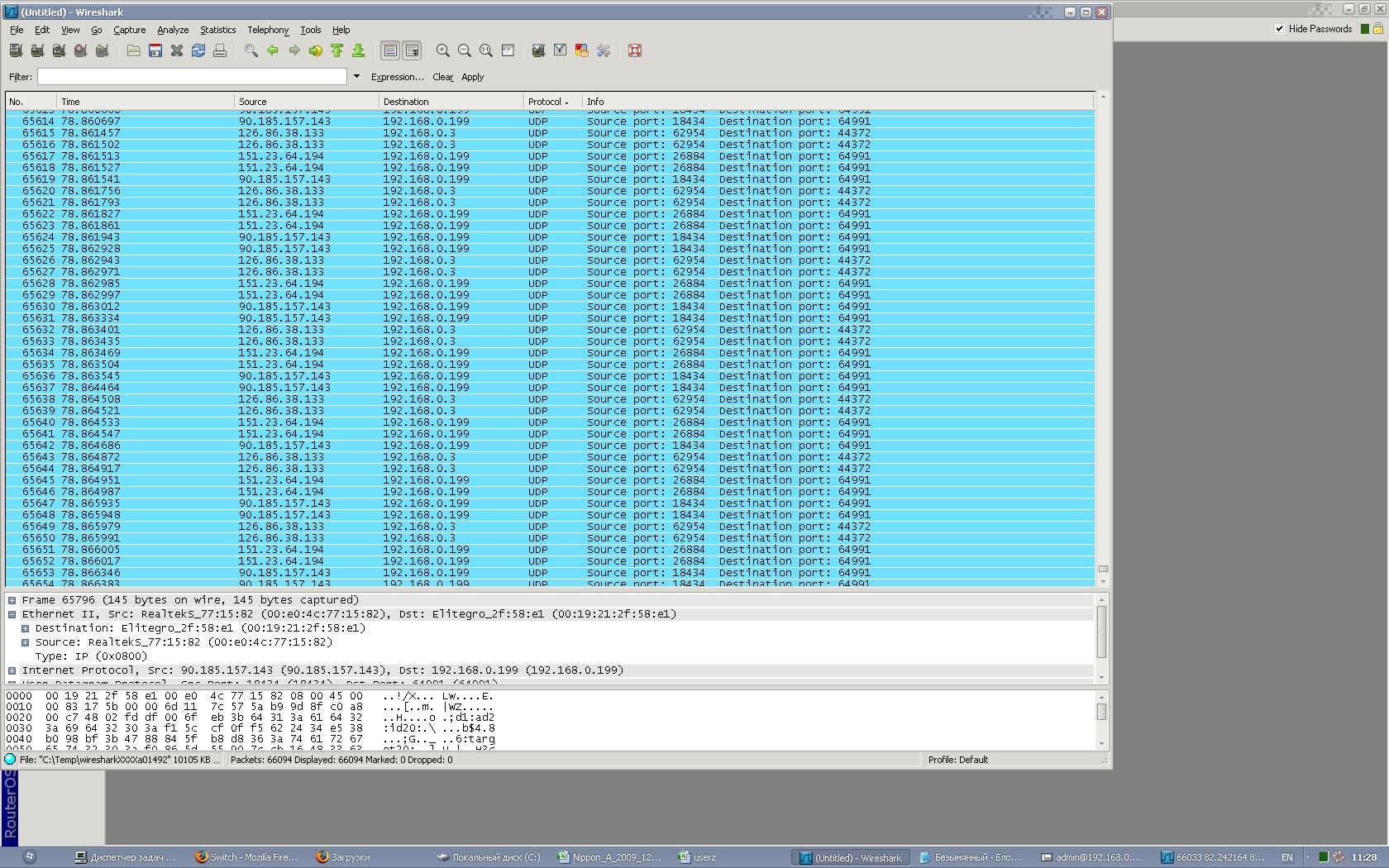The height and width of the screenshot is (868, 1389).
Task: Click the Print packets icon
Action: (220, 51)
